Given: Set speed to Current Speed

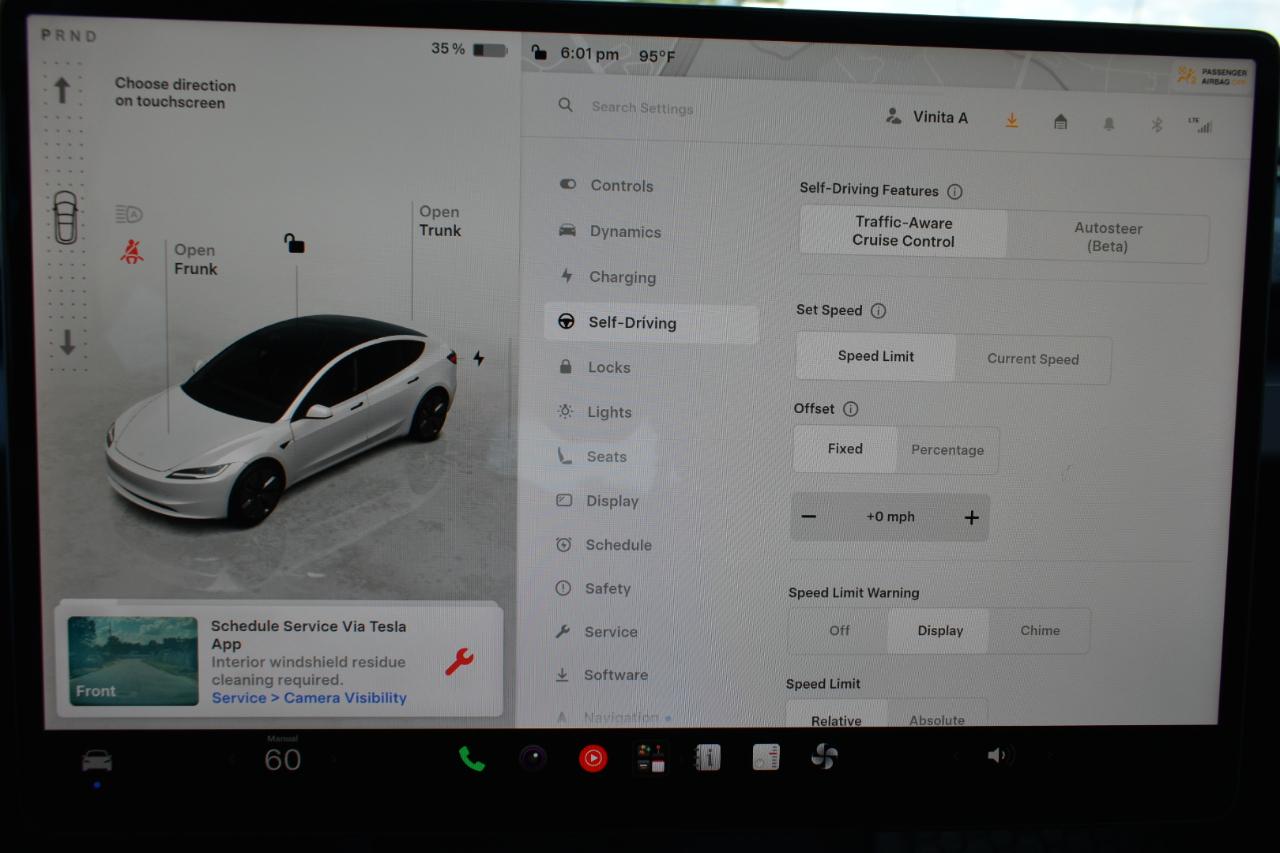Looking at the screenshot, I should pos(1033,359).
